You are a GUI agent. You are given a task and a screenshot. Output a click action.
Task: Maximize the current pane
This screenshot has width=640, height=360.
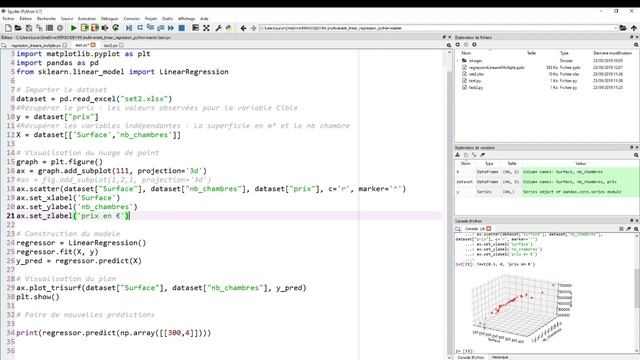[x=196, y=28]
